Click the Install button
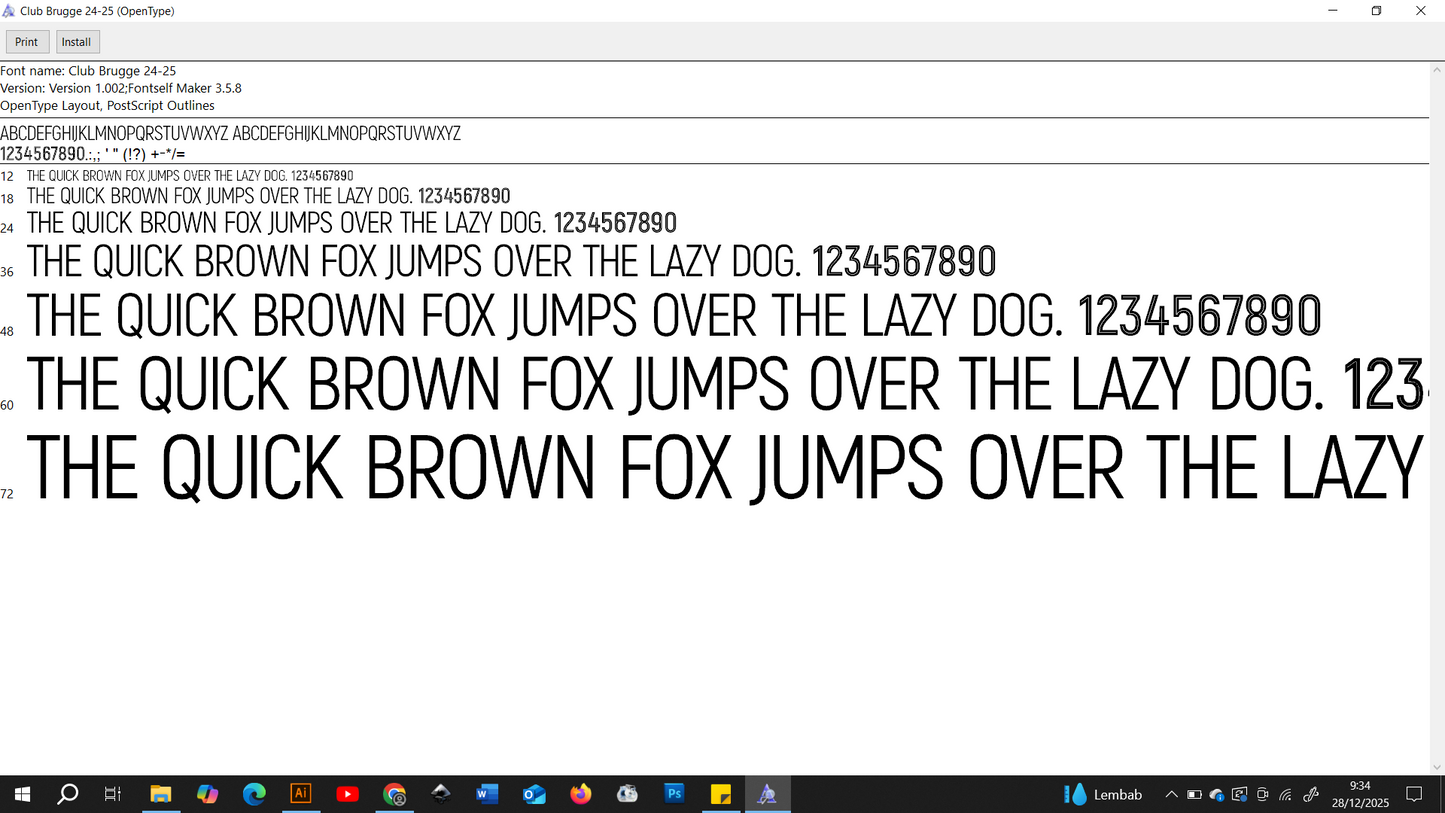1445x813 pixels. pos(77,42)
